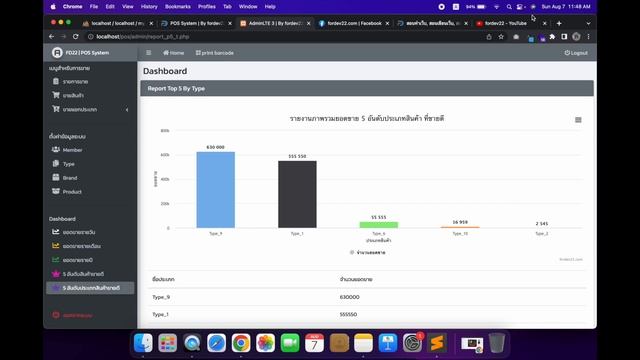
Task: Reload the page with Chrome refresh icon
Action: 76,36
